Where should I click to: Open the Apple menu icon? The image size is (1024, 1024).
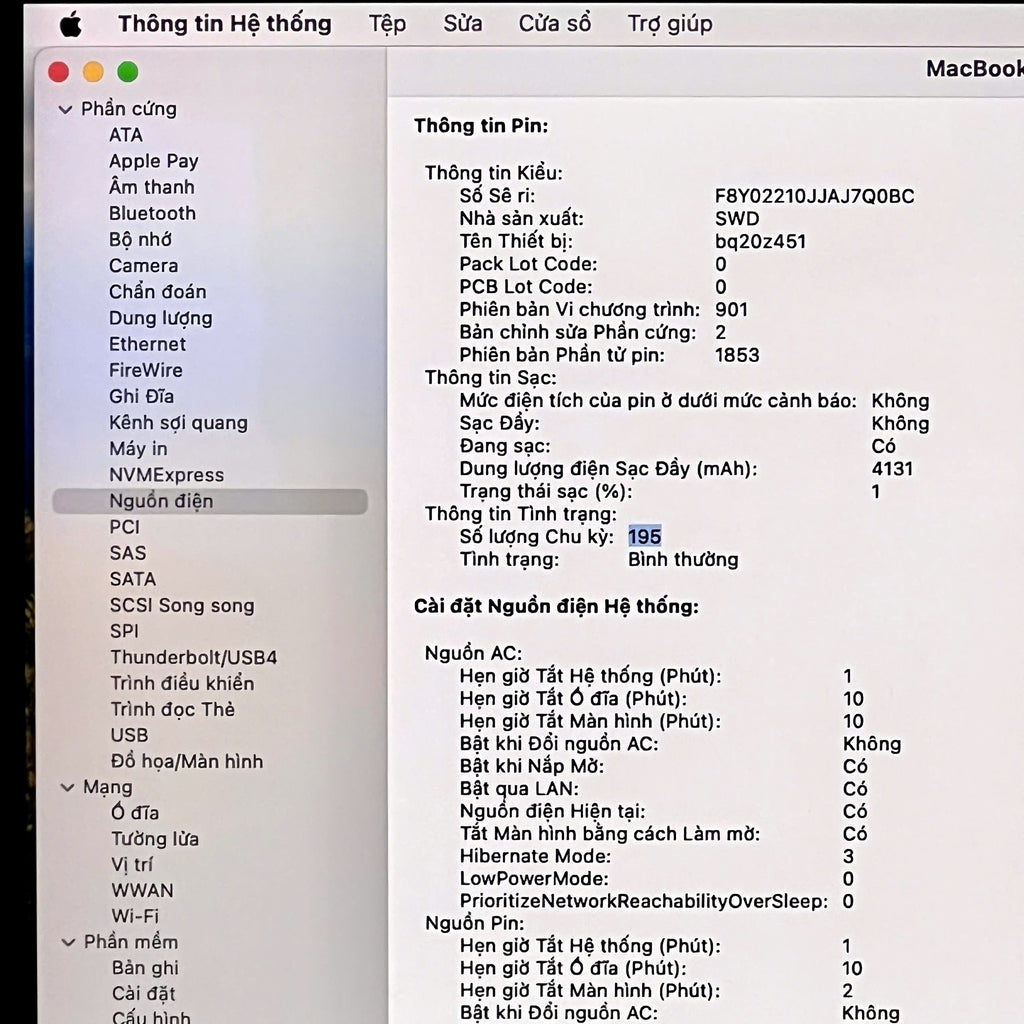pyautogui.click(x=70, y=24)
